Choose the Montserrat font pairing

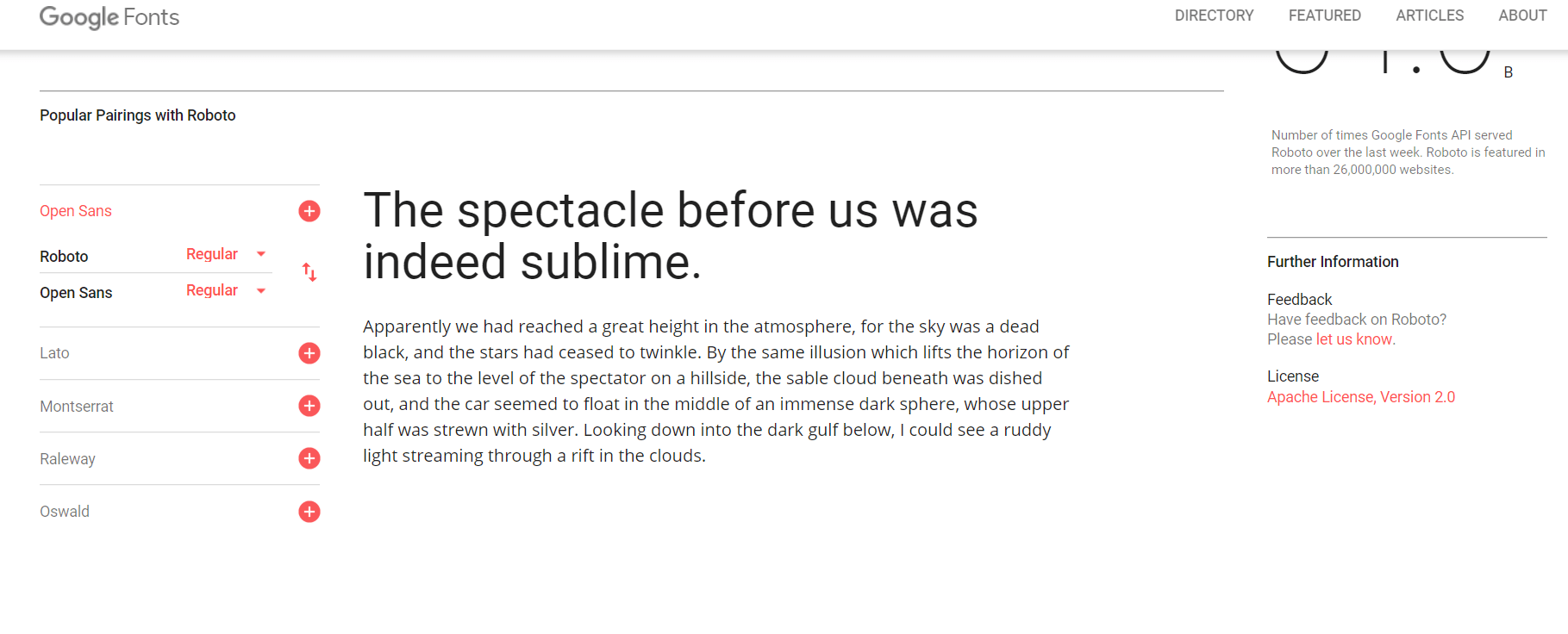(x=77, y=407)
